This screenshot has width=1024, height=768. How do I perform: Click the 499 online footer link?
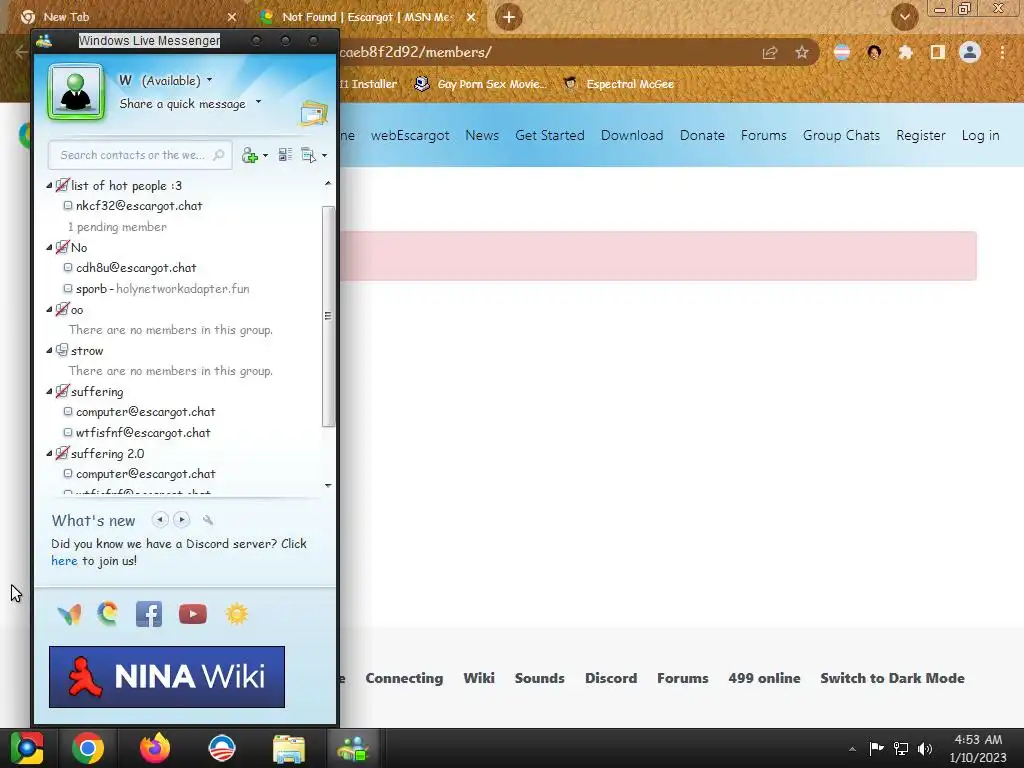[764, 678]
